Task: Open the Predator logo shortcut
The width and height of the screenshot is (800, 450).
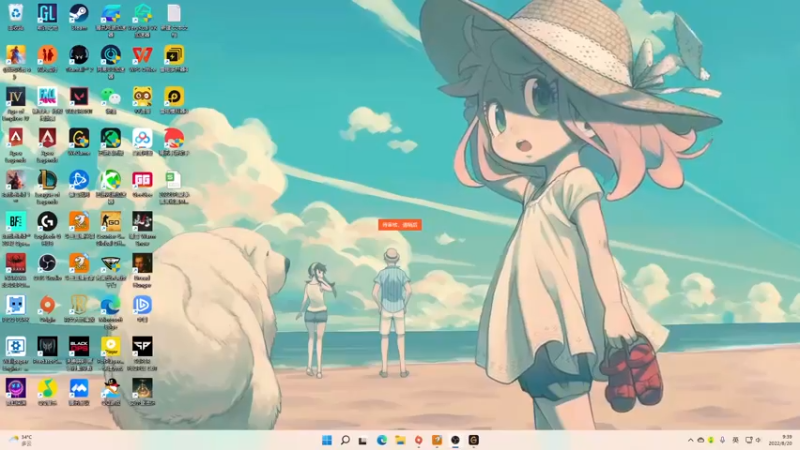Action: pyautogui.click(x=47, y=347)
